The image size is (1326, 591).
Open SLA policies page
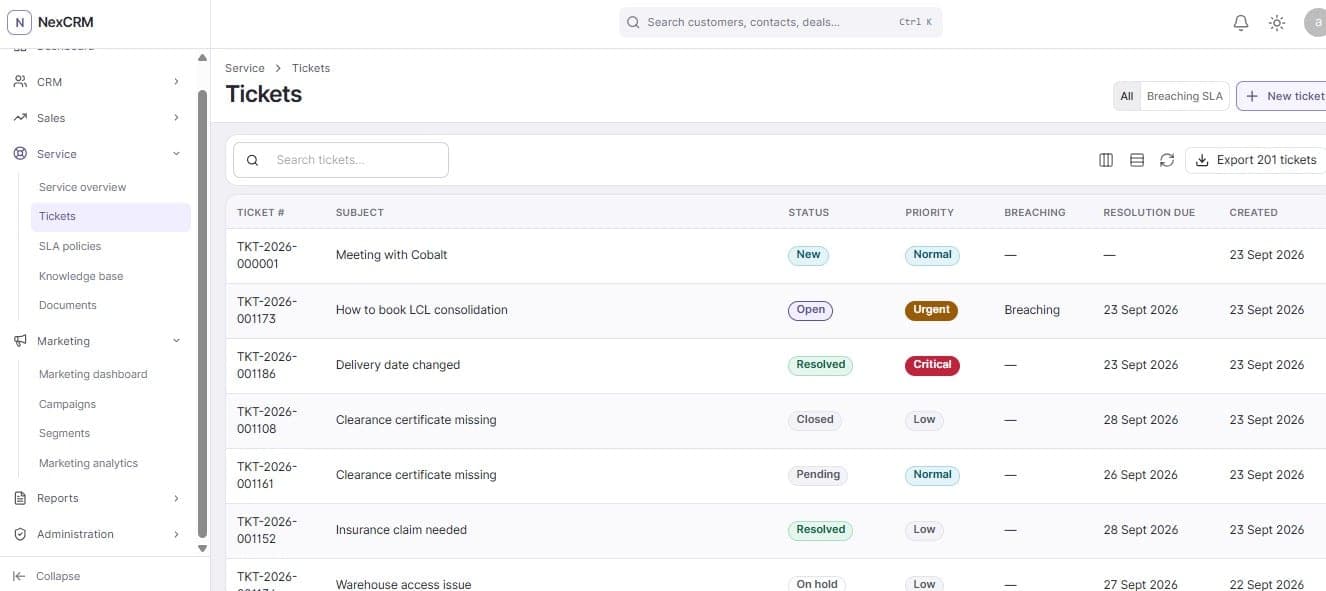pyautogui.click(x=110, y=246)
